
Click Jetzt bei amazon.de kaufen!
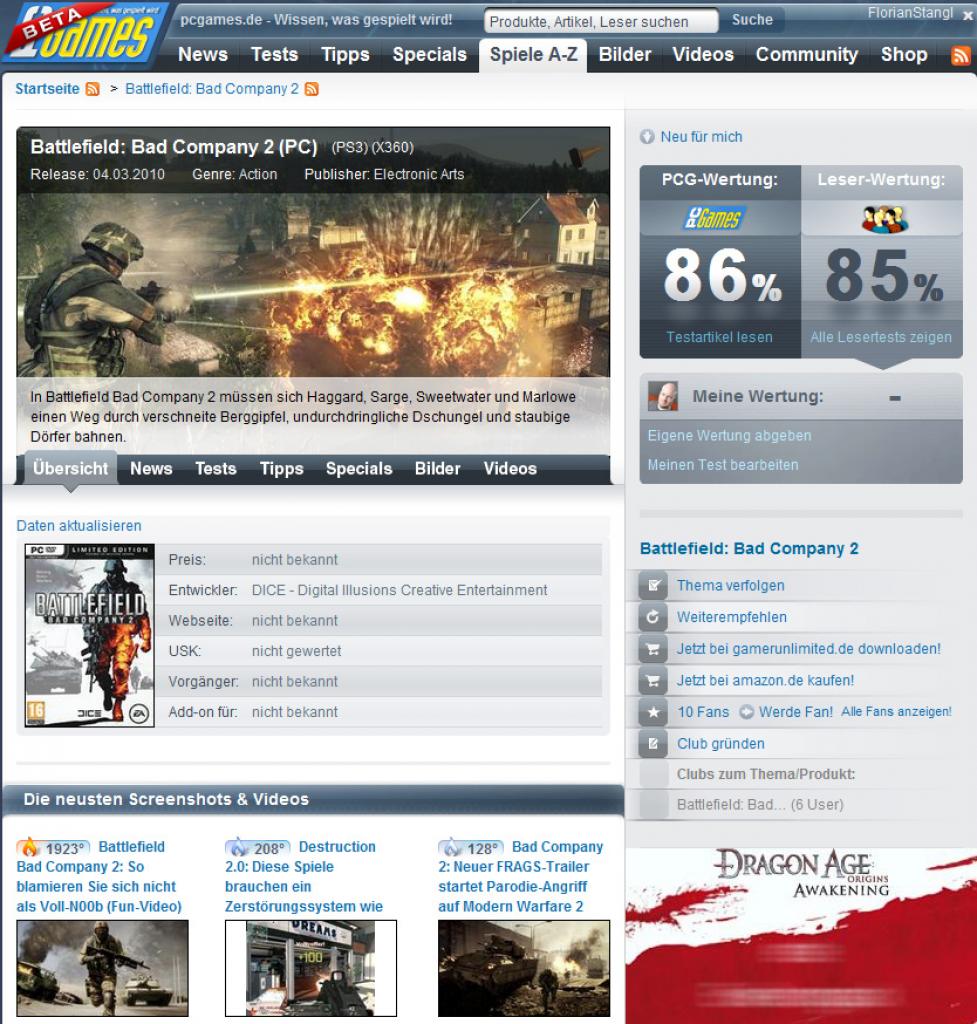tap(765, 680)
